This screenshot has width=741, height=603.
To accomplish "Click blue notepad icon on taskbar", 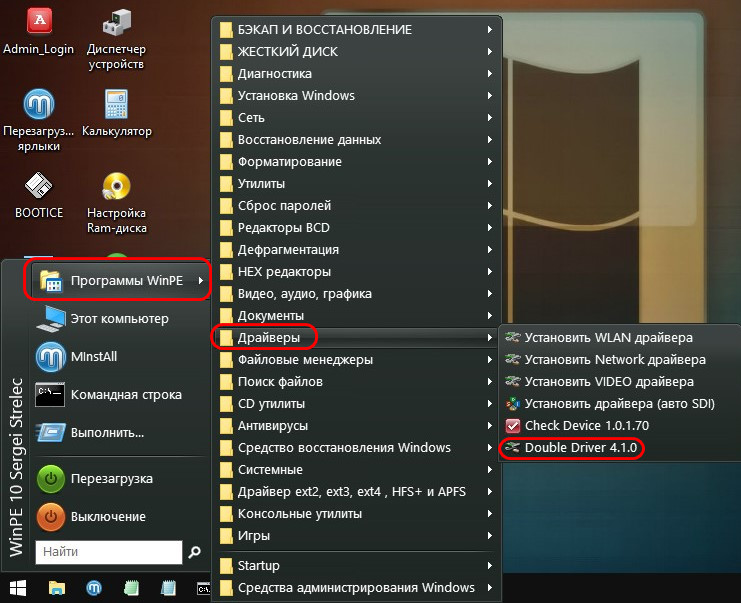I will (168, 588).
